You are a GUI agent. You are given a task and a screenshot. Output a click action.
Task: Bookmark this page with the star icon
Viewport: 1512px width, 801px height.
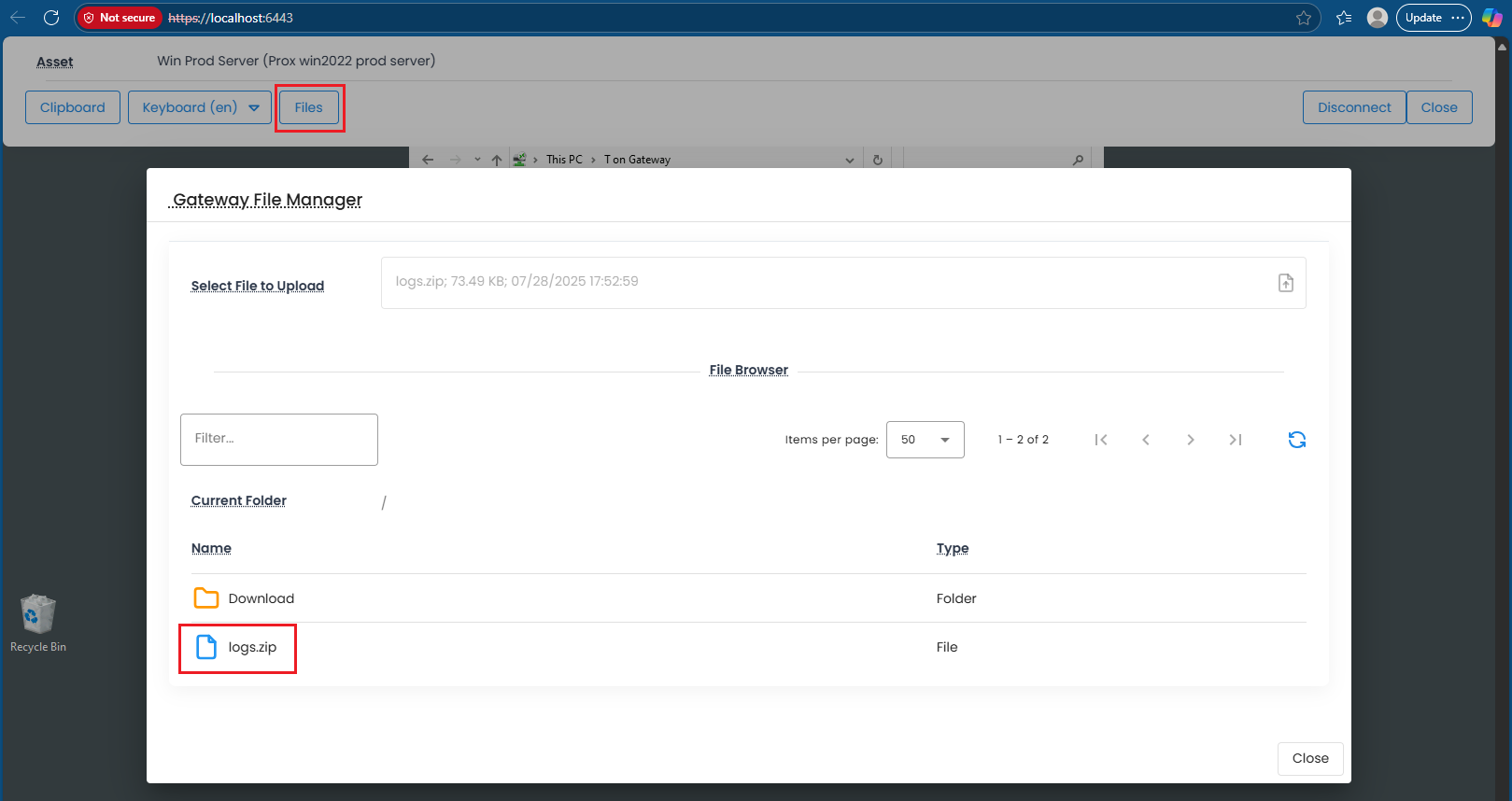[x=1304, y=18]
